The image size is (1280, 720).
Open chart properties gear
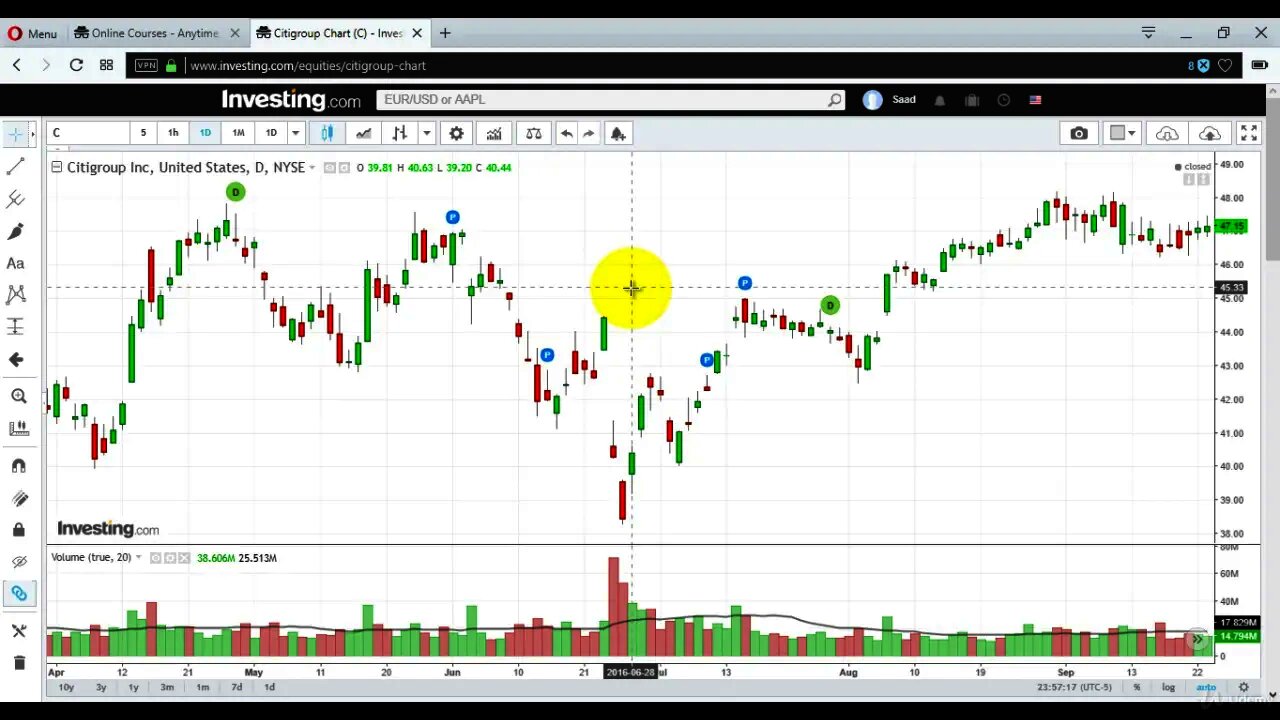456,133
